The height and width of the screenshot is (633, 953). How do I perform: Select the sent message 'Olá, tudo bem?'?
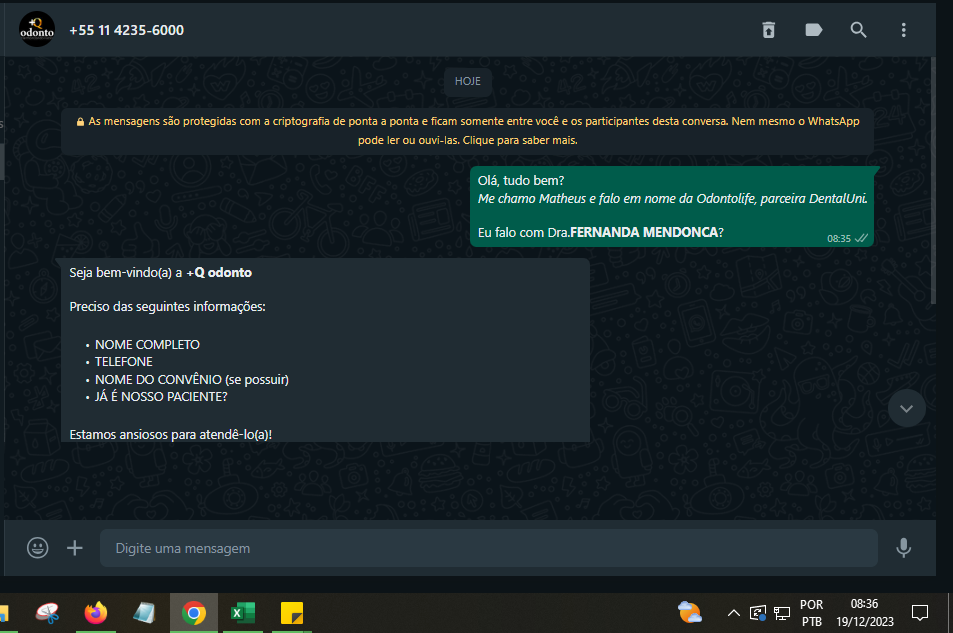[x=521, y=181]
